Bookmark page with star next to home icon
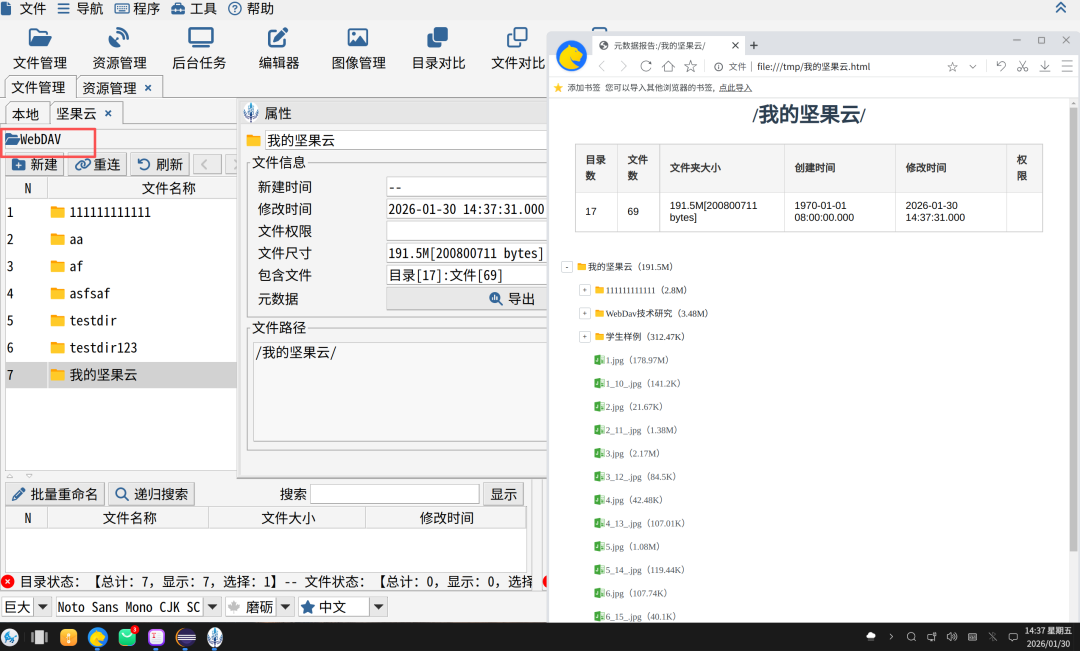 [690, 66]
